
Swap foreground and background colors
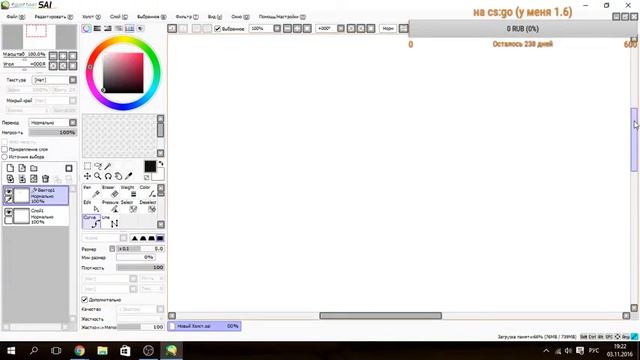[x=161, y=164]
